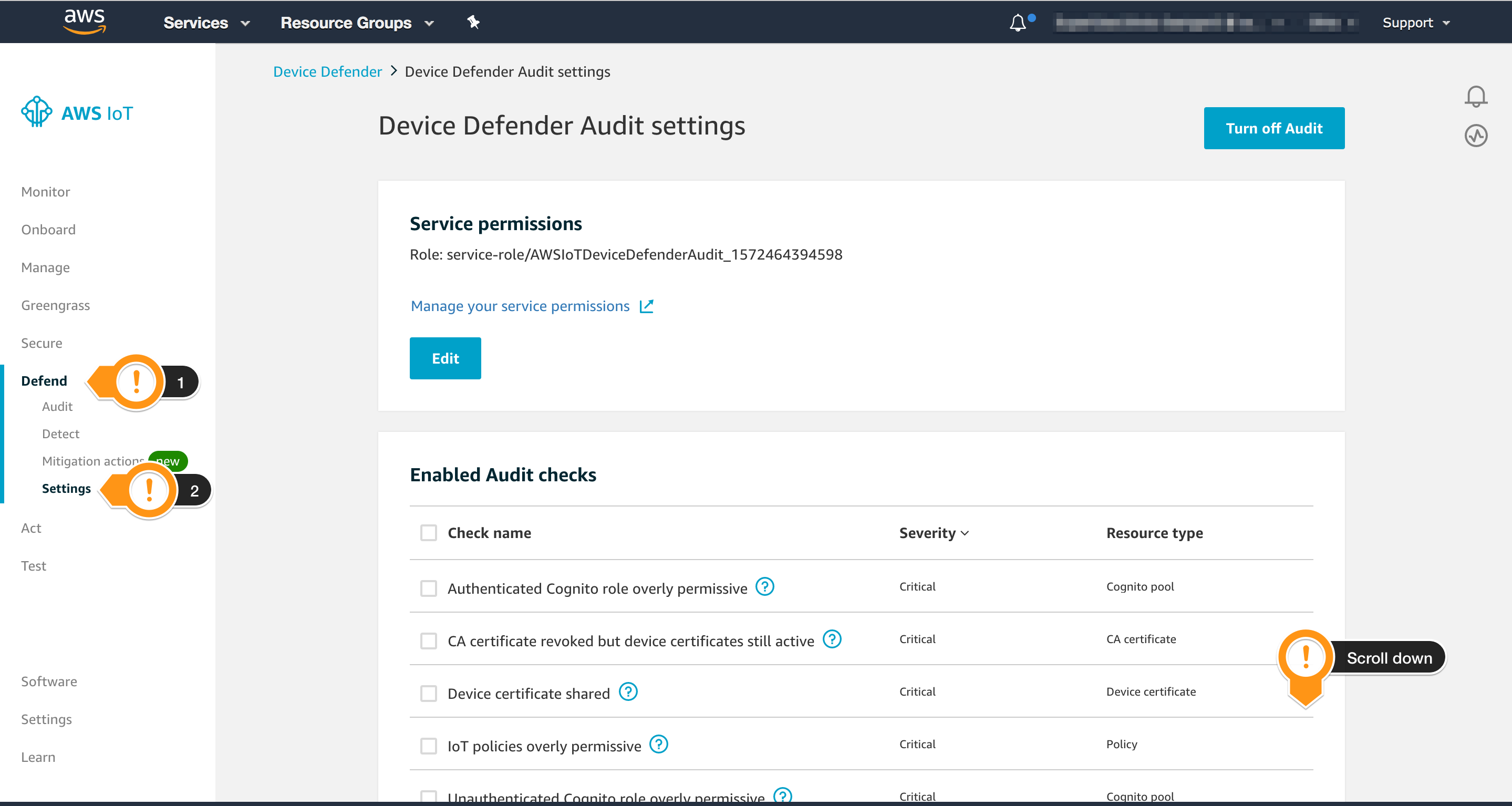Select Settings under Defend

(x=66, y=489)
